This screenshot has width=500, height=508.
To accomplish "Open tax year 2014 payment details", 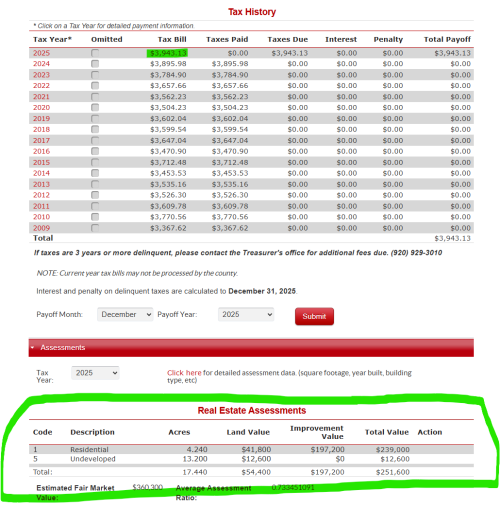I will [x=41, y=173].
